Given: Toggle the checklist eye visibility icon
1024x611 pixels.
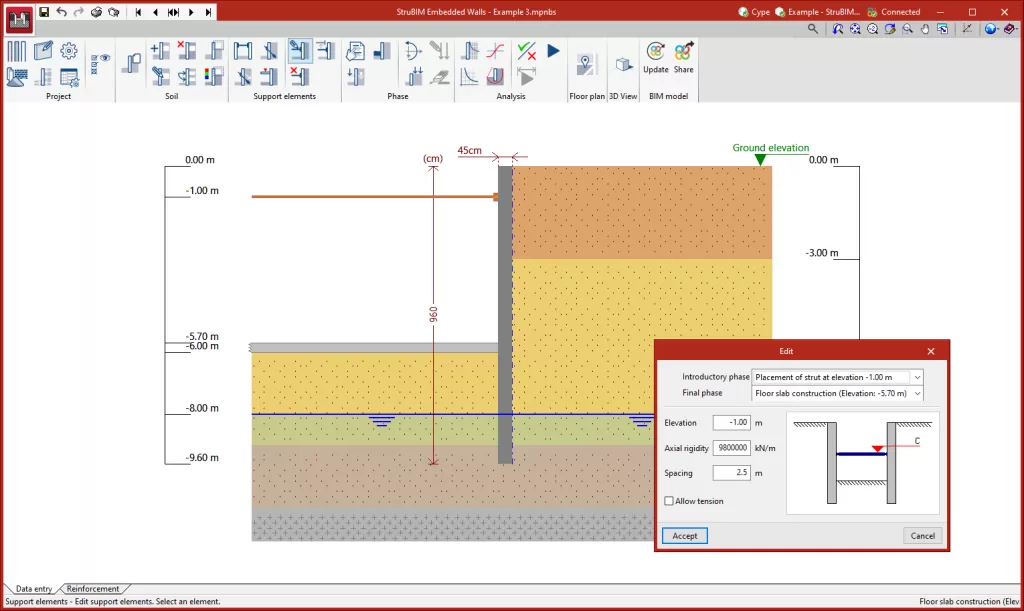Looking at the screenshot, I should 100,60.
